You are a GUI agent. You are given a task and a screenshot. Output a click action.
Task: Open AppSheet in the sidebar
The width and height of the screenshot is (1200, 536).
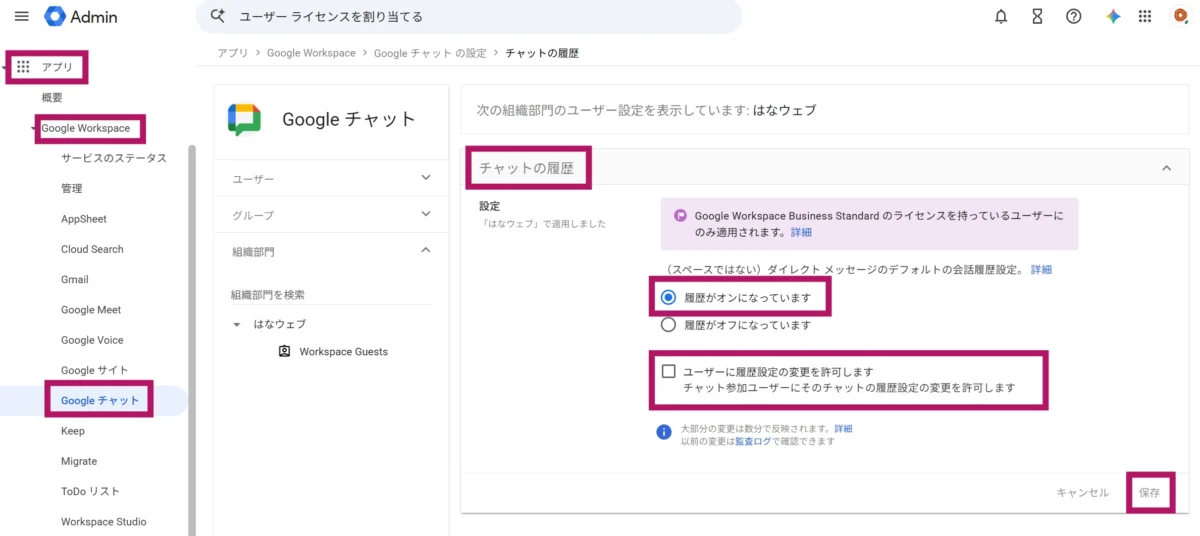click(84, 219)
